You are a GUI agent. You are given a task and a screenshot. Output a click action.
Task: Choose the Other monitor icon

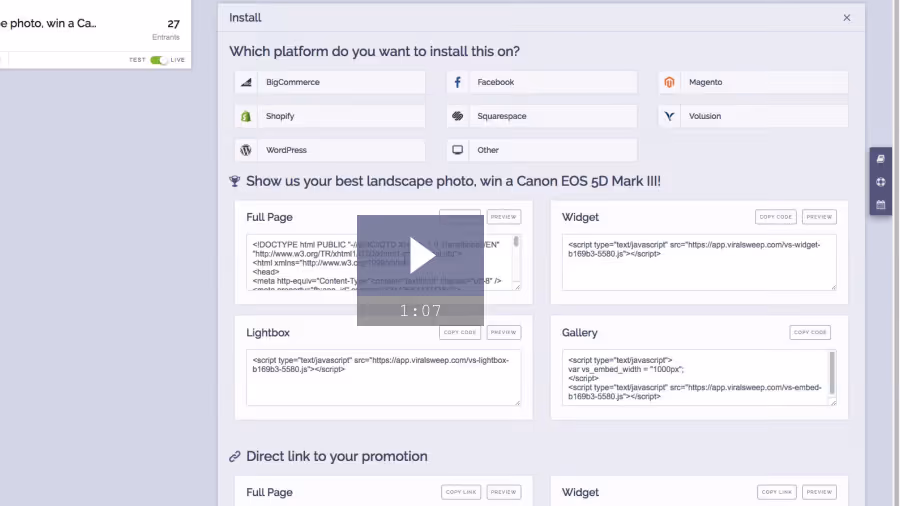(457, 150)
